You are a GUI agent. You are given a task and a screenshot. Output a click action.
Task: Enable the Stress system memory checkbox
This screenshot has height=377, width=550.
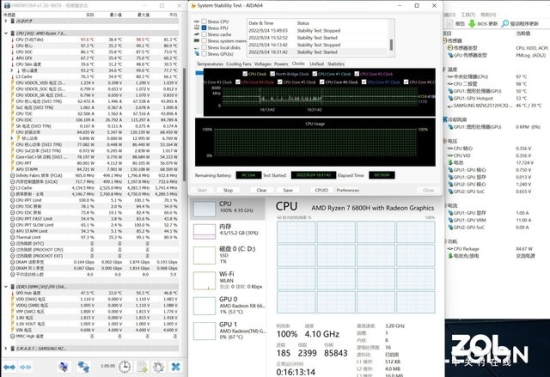coord(204,41)
